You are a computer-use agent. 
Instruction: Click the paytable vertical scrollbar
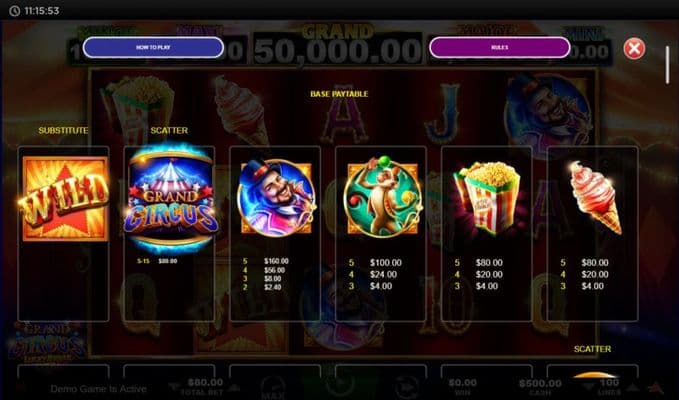(x=667, y=65)
